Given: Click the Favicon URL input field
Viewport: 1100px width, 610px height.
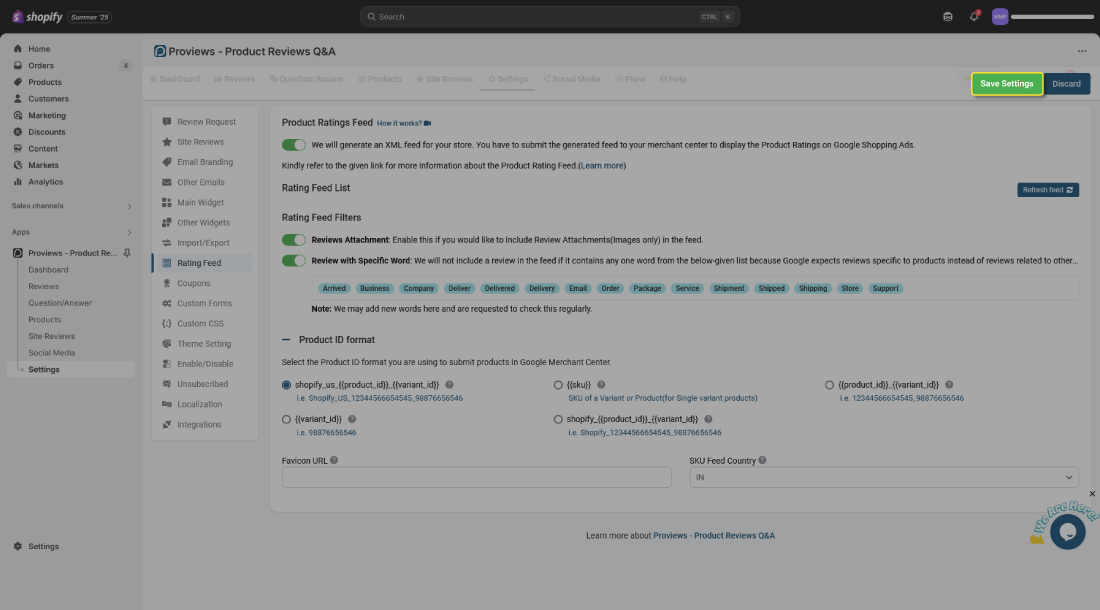Looking at the screenshot, I should point(476,477).
